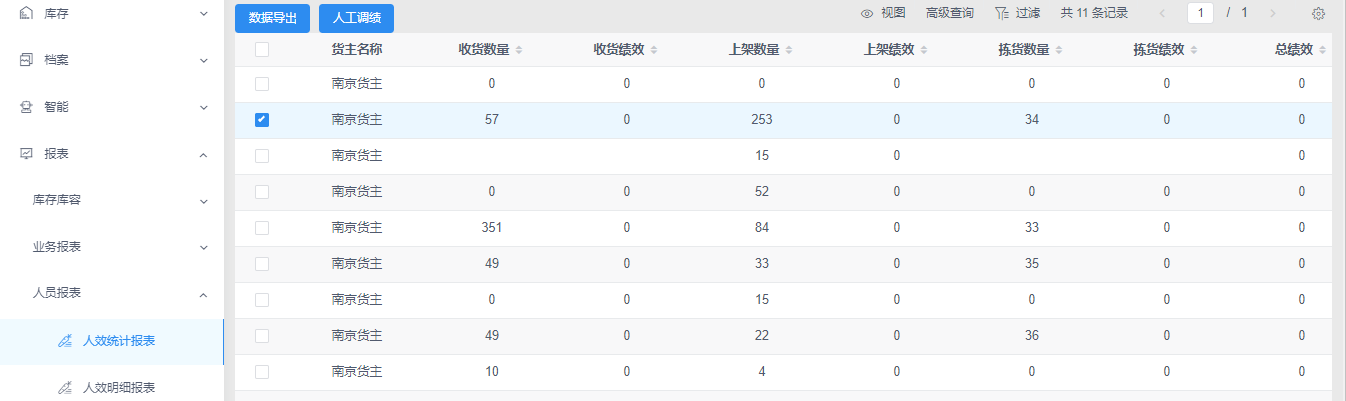Viewport: 1346px width, 401px height.
Task: Sort by 总绩效 using its sort arrows
Action: [1322, 50]
